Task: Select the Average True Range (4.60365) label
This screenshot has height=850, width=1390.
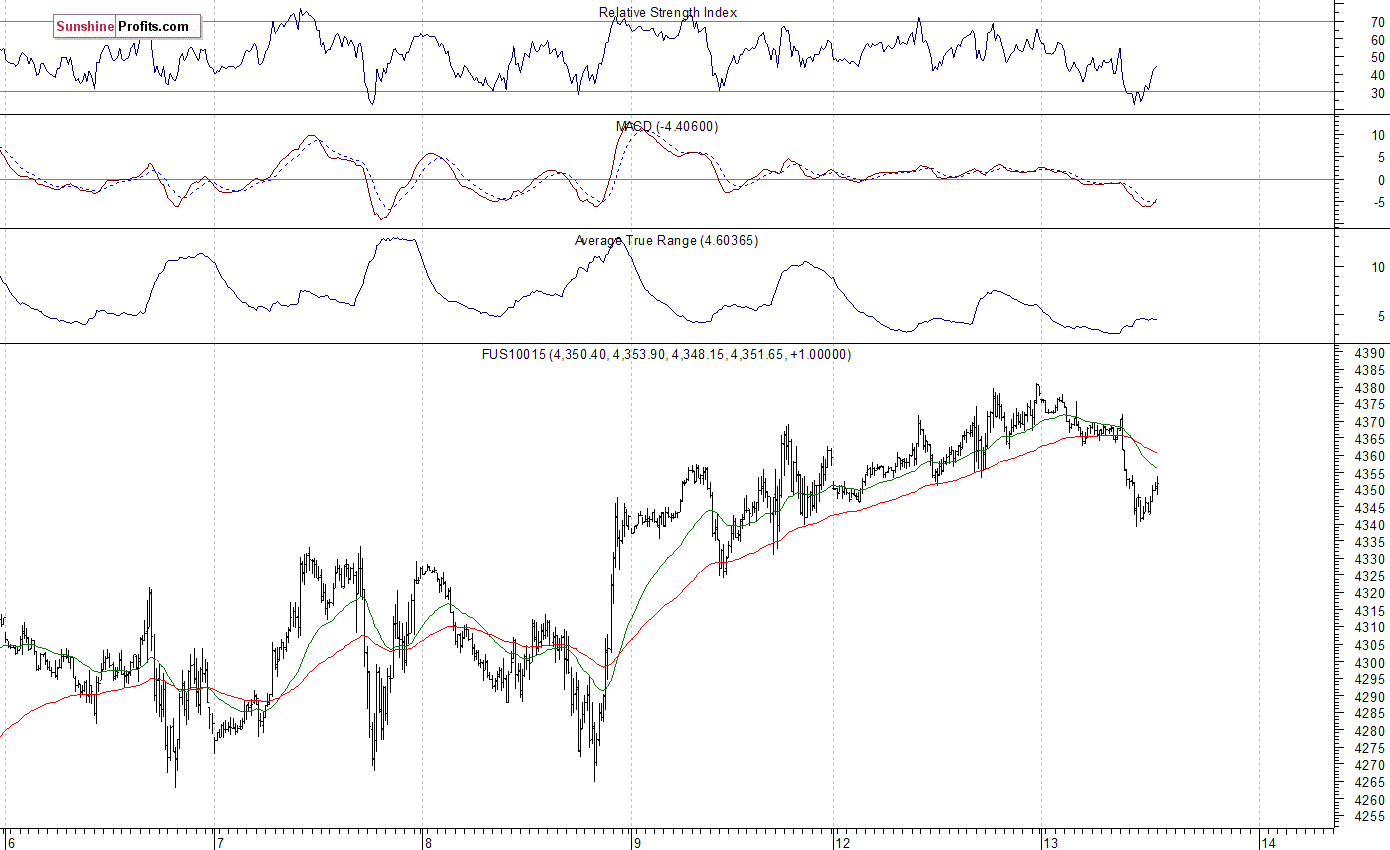Action: 666,240
